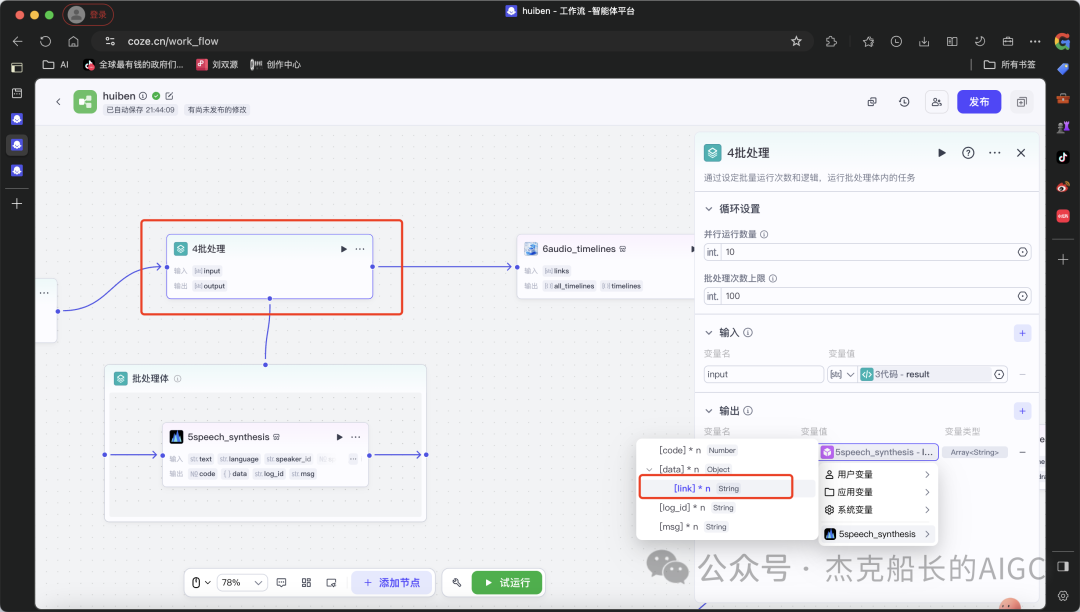Click the 发布 publish button
This screenshot has width=1080, height=612.
click(x=979, y=102)
